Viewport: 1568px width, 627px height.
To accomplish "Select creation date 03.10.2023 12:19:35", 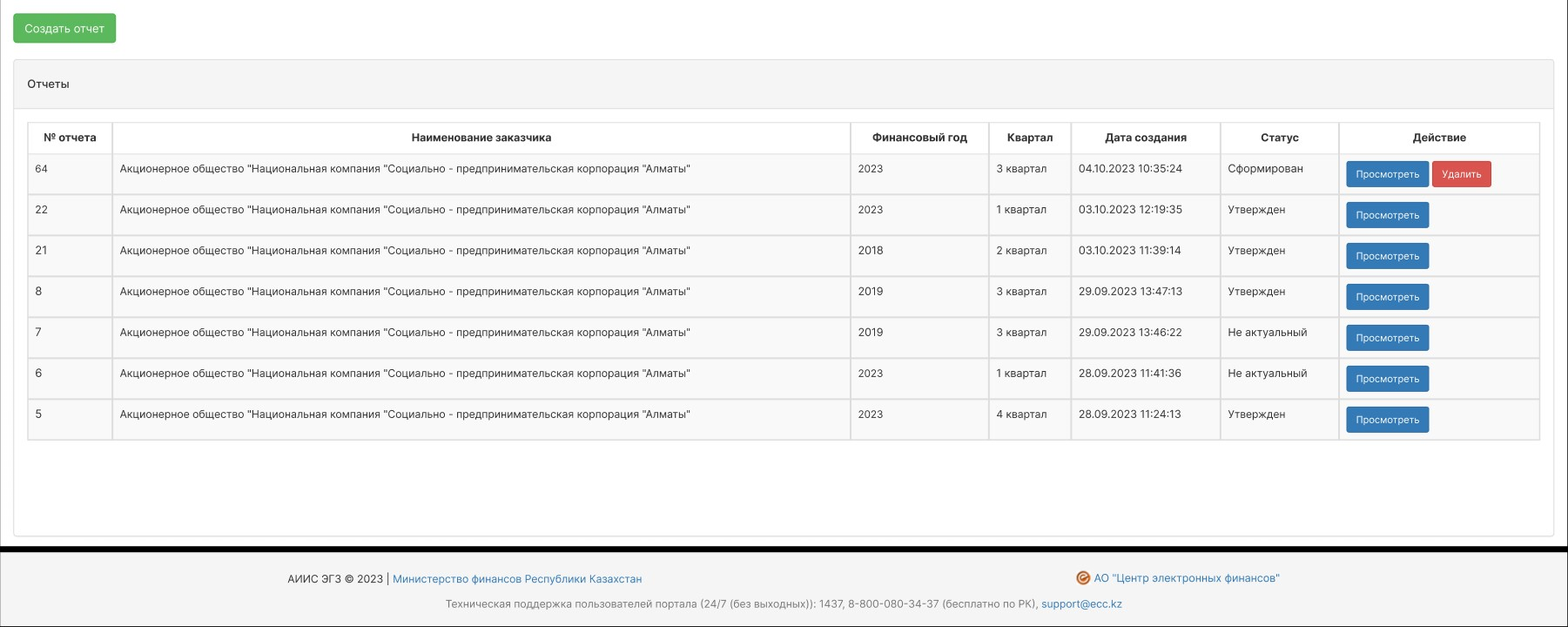I will (x=1130, y=210).
